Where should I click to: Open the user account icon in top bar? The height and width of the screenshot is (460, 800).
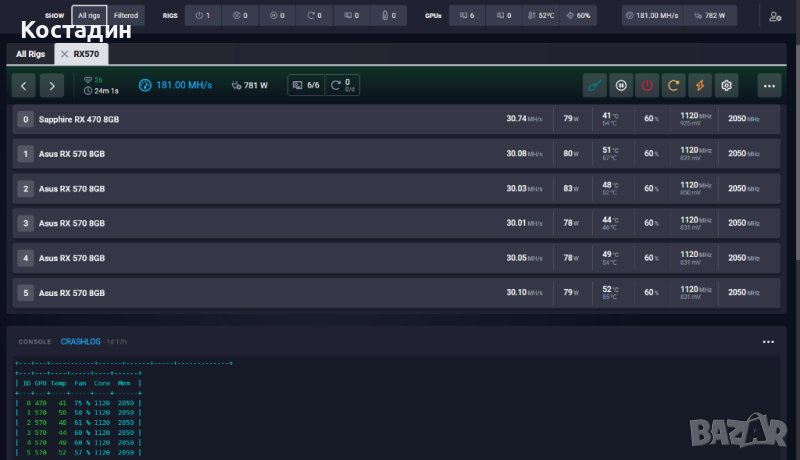click(x=775, y=16)
